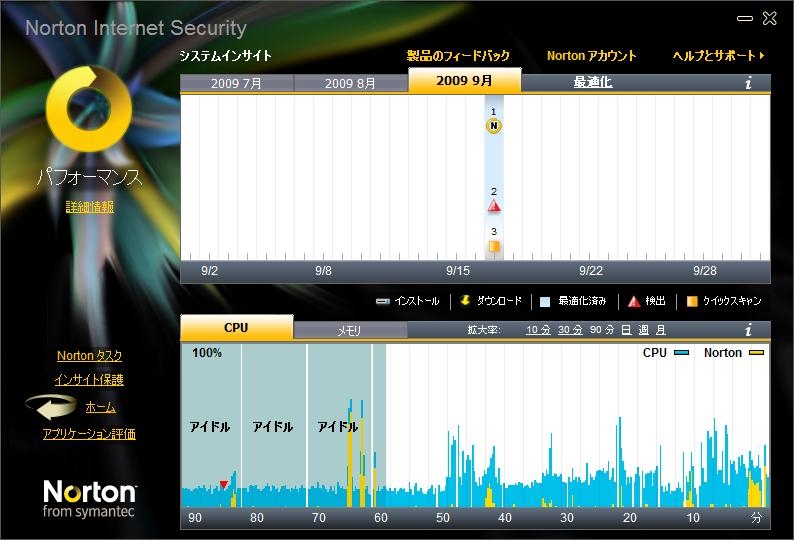Viewport: 795px width, 541px height.
Task: Set zoom to 30 分
Action: 570,330
